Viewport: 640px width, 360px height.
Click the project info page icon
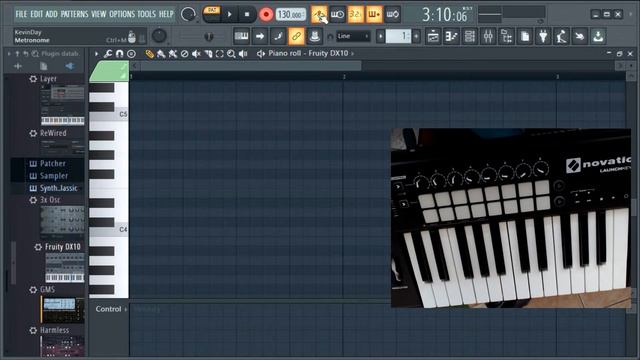point(525,36)
